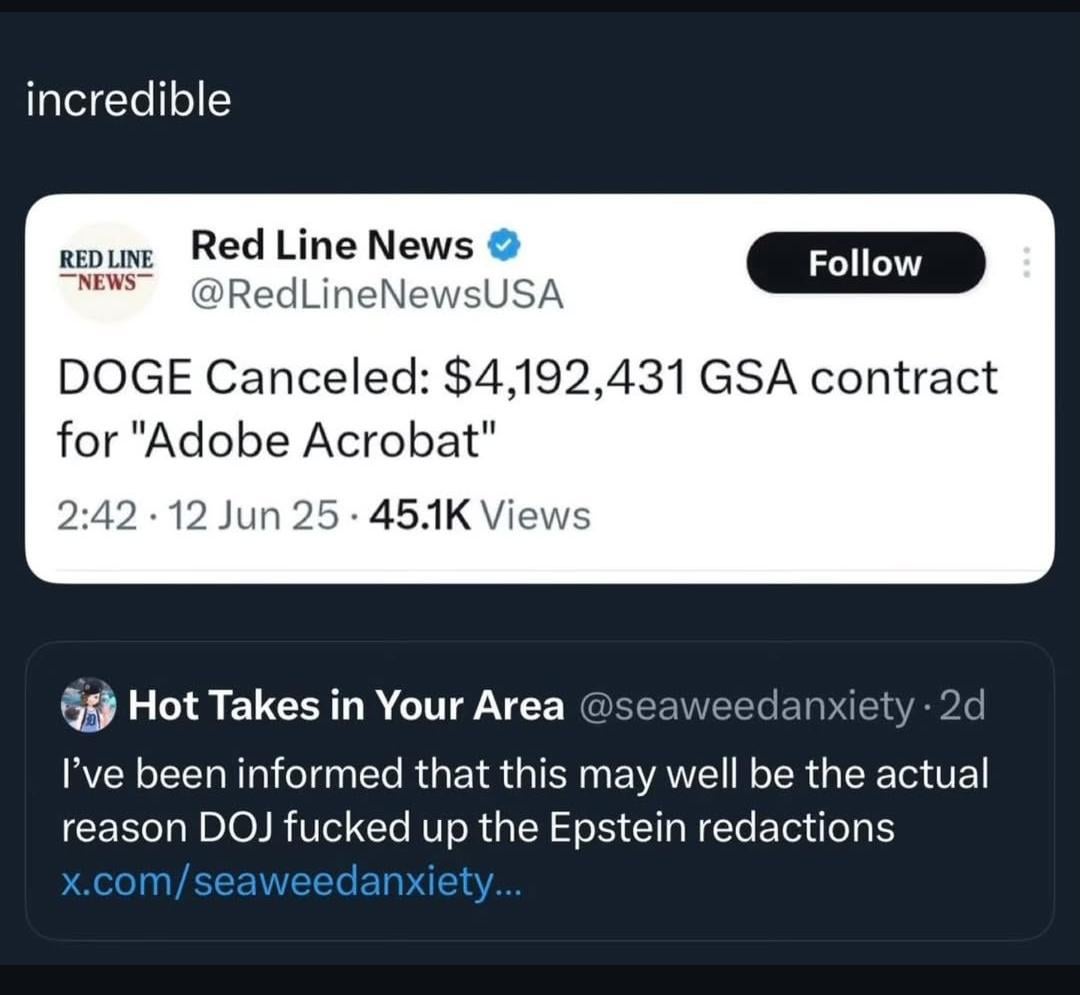Open the Hot Takes in Your Area name

point(347,707)
